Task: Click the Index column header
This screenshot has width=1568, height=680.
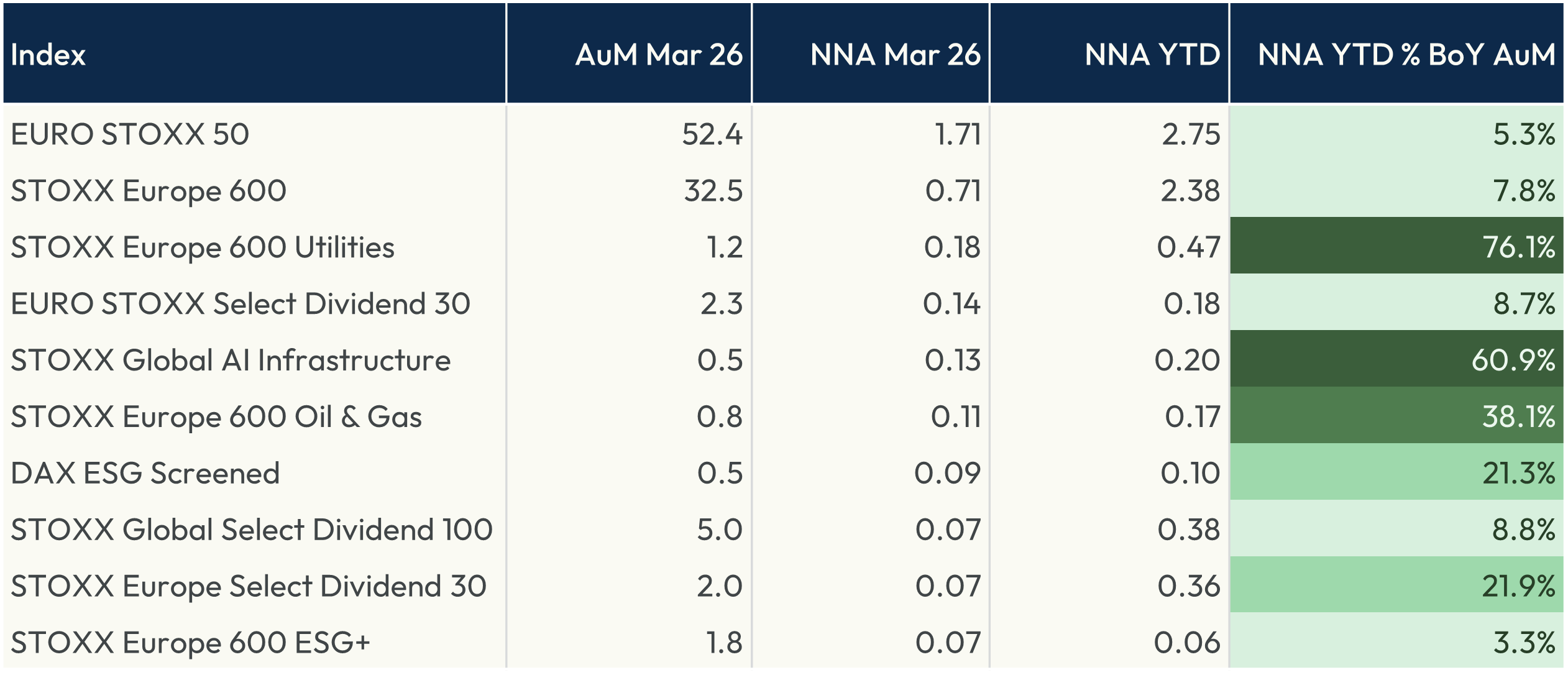Action: [x=48, y=55]
